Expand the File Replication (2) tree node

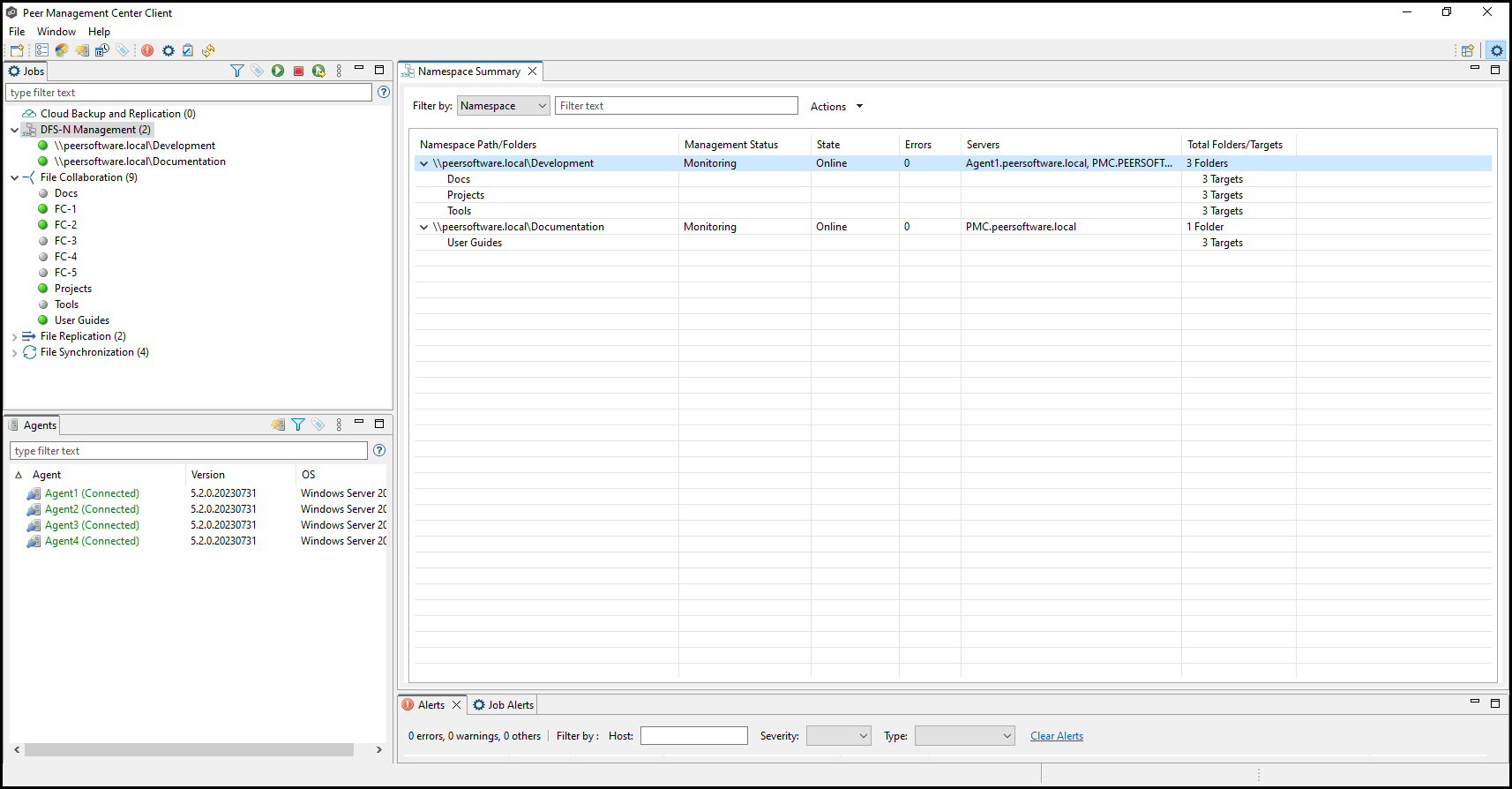click(15, 336)
